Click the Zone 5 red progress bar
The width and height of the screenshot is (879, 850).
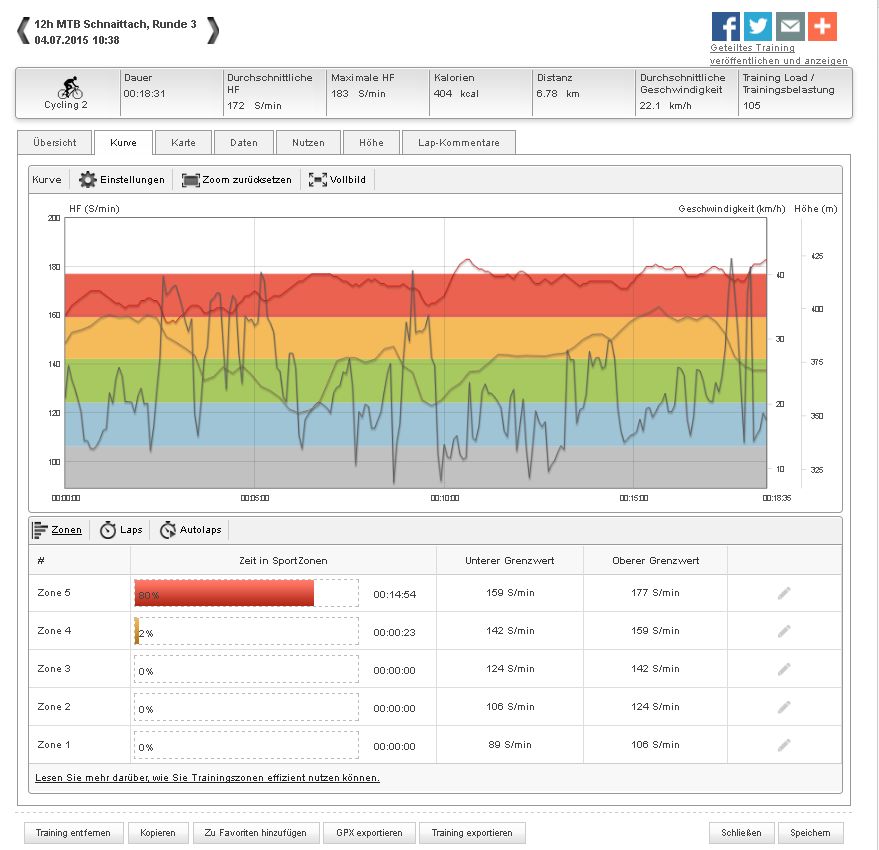point(224,594)
